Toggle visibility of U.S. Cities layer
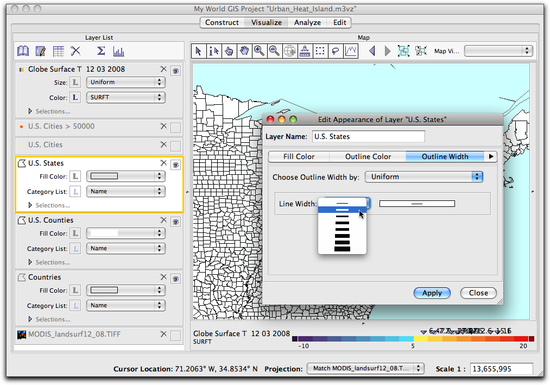 [x=176, y=146]
